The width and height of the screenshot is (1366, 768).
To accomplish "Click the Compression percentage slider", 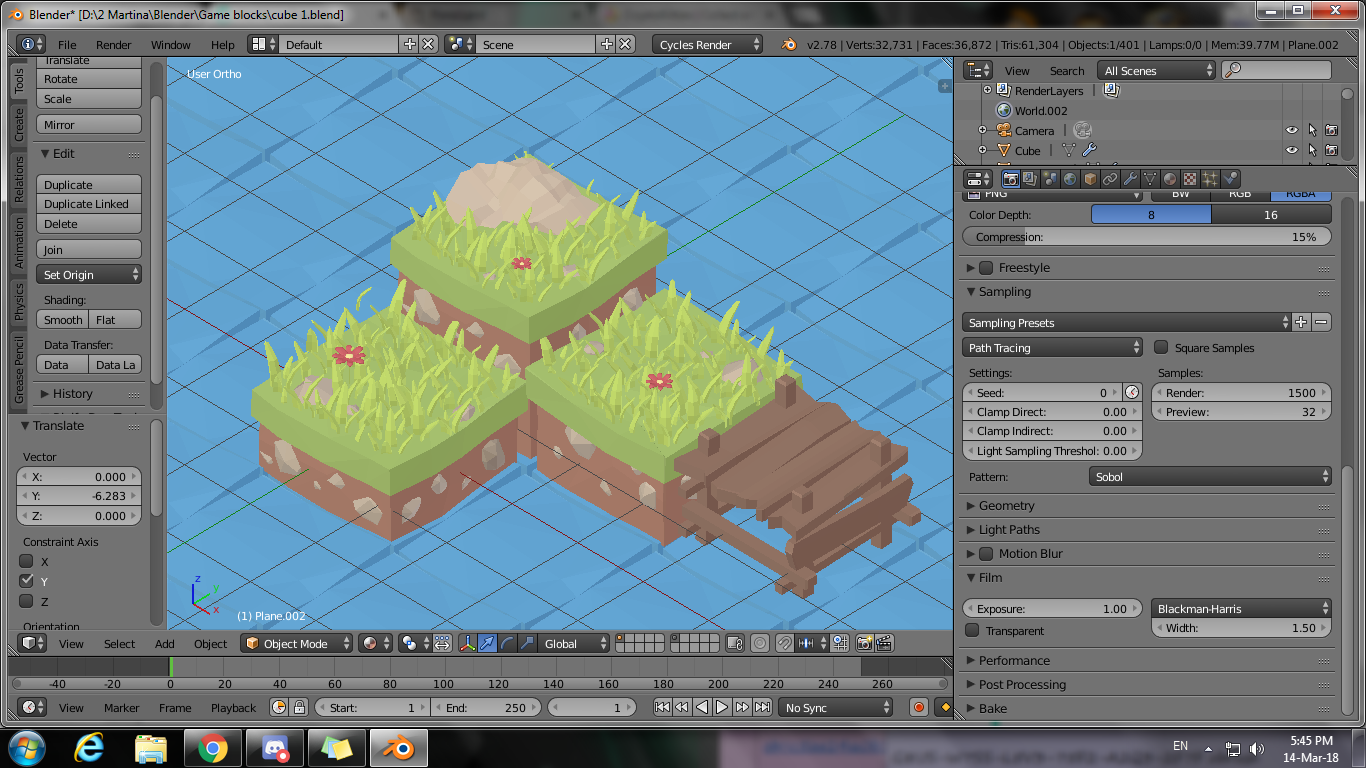I will tap(1147, 237).
